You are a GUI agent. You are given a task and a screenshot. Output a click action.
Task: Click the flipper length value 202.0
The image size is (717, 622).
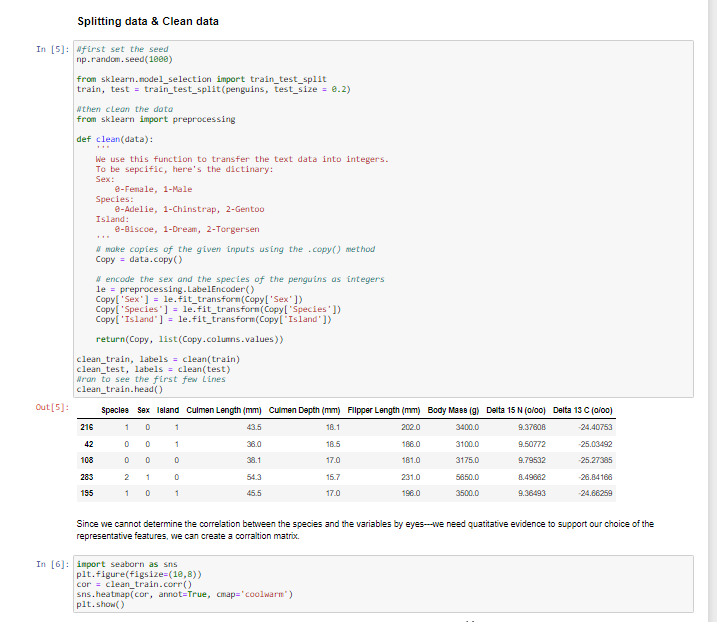pos(411,427)
